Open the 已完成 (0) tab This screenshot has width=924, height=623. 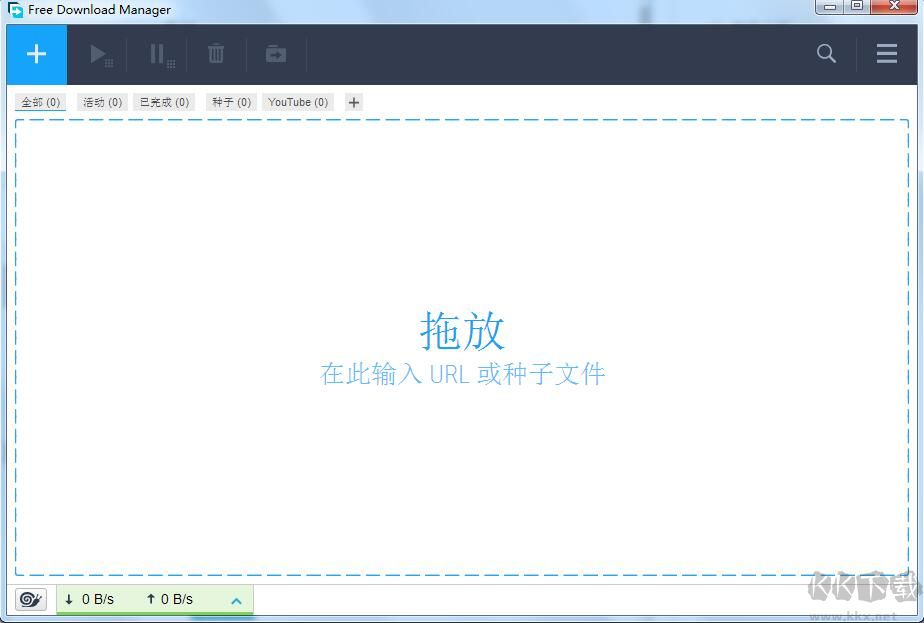click(x=163, y=101)
